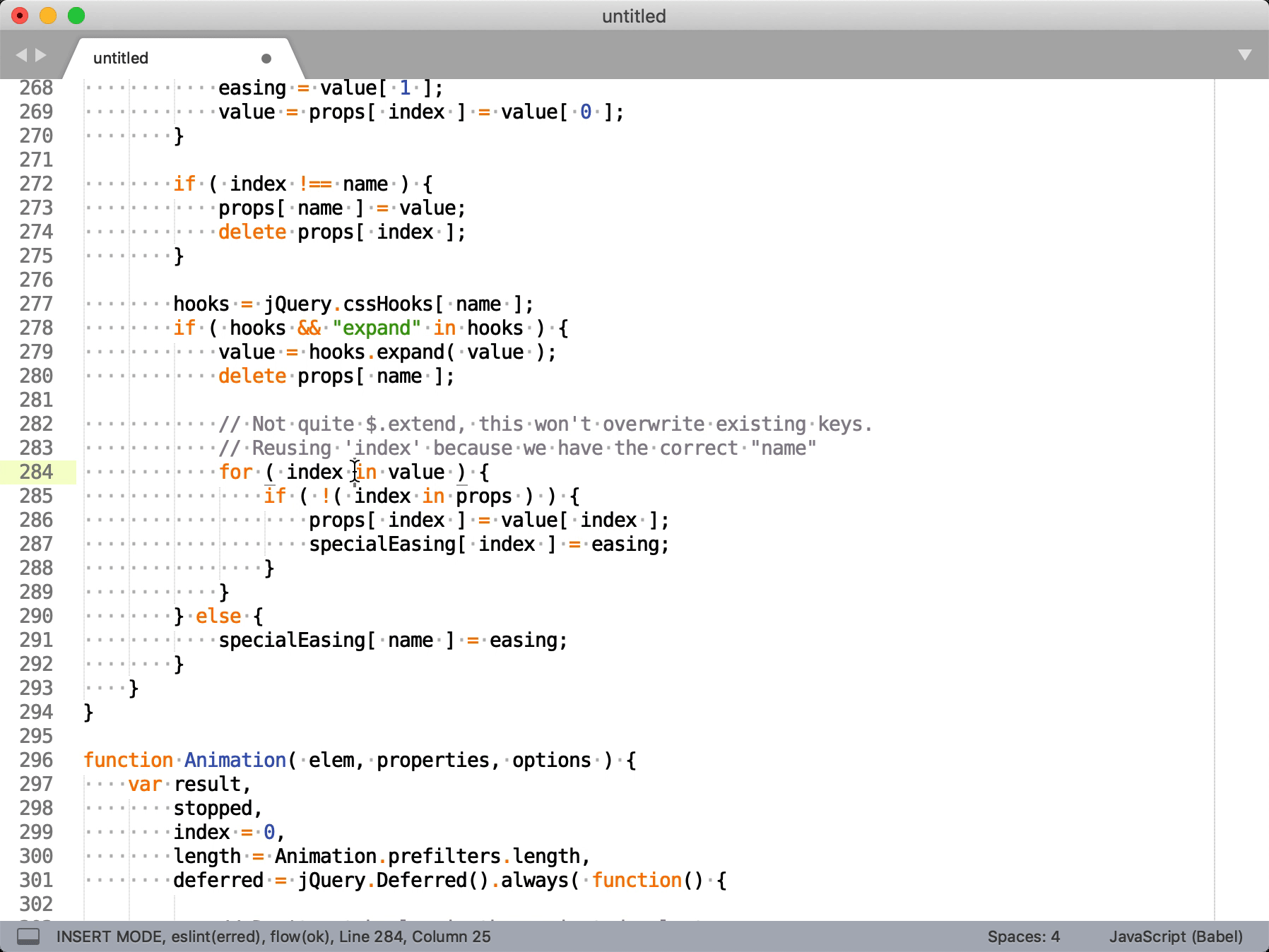The height and width of the screenshot is (952, 1269).
Task: Click the 'for' keyword on line 284
Action: [235, 472]
